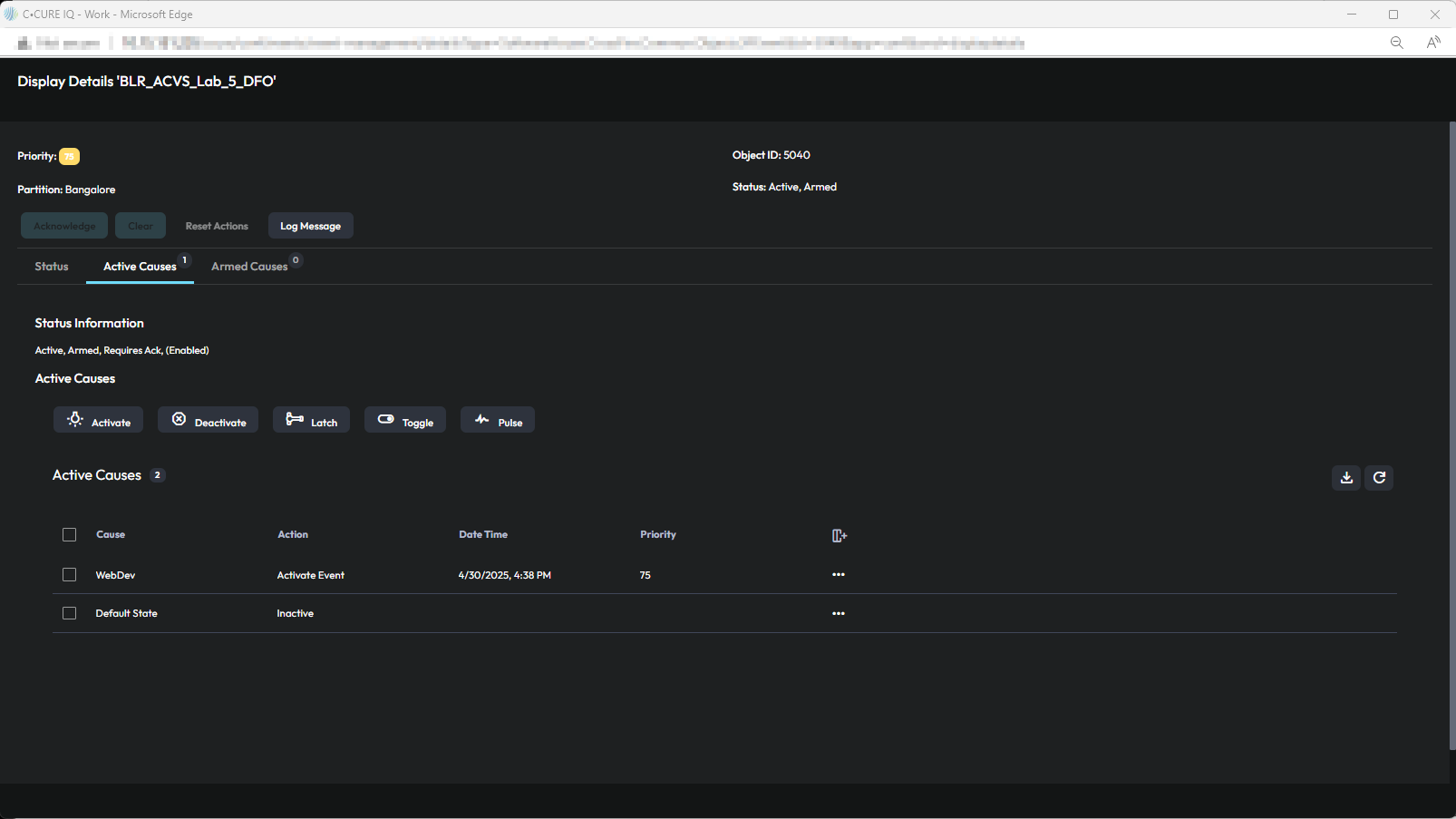Refresh the Active Causes table
The image size is (1456, 819).
click(x=1379, y=478)
